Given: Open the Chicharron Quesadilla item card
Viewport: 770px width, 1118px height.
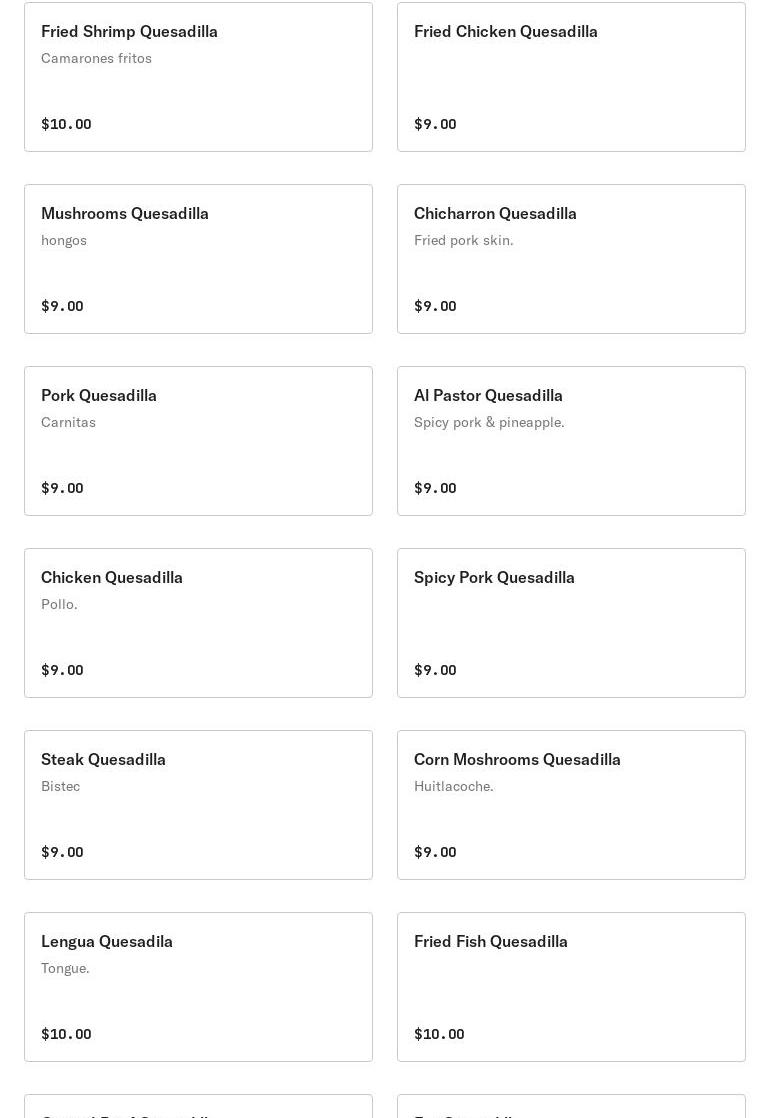Looking at the screenshot, I should coord(571,259).
